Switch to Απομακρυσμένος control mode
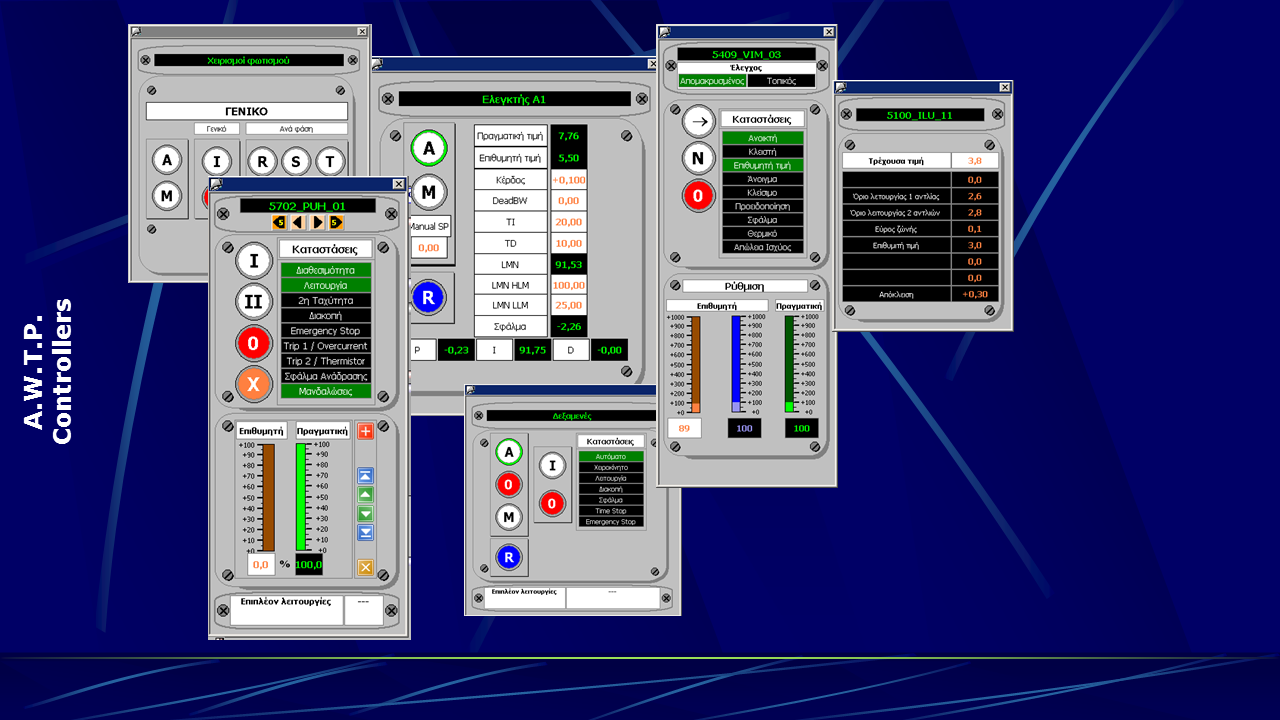Screen dimensions: 1280x720 click(x=711, y=81)
